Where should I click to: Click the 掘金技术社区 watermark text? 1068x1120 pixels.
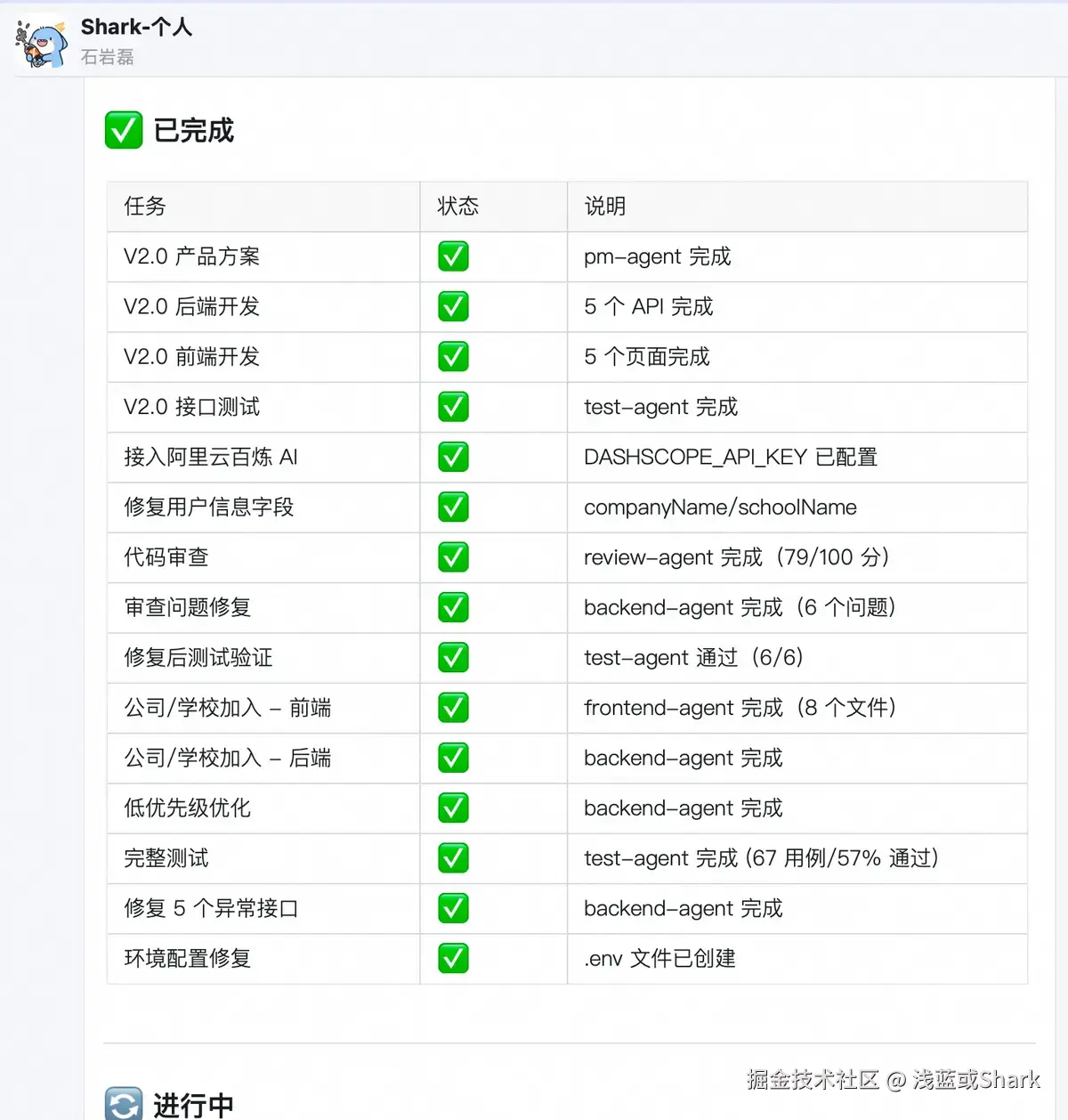(x=813, y=1080)
